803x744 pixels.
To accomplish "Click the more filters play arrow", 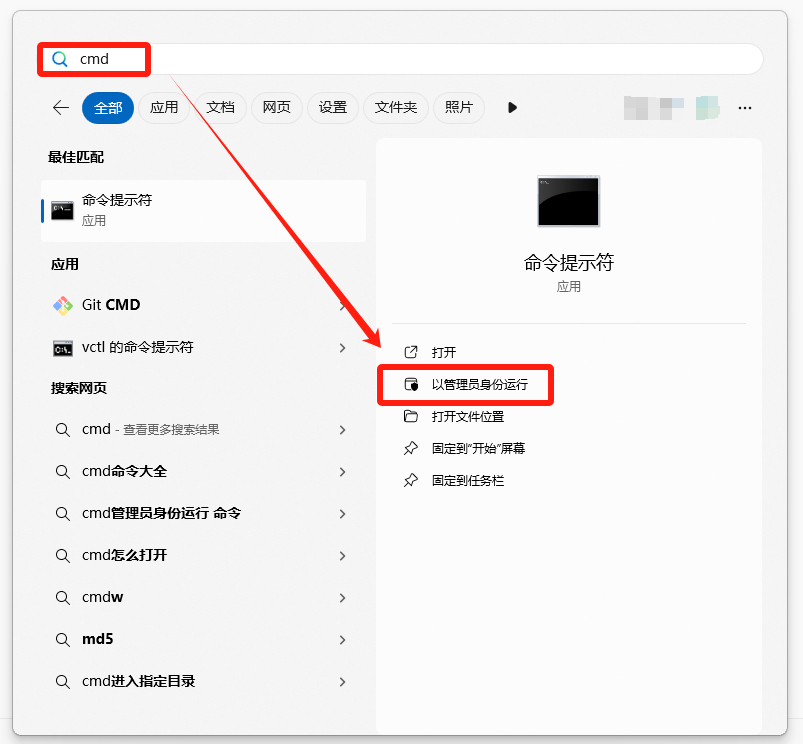I will point(512,108).
